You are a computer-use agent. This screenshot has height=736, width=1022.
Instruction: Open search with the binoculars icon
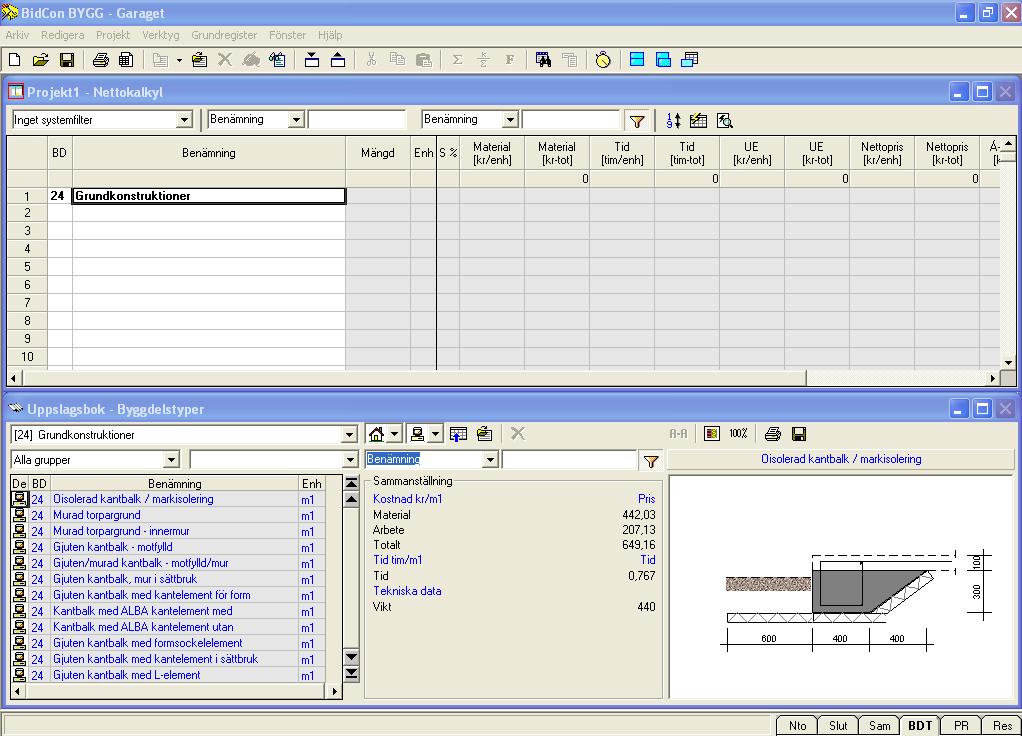point(543,60)
